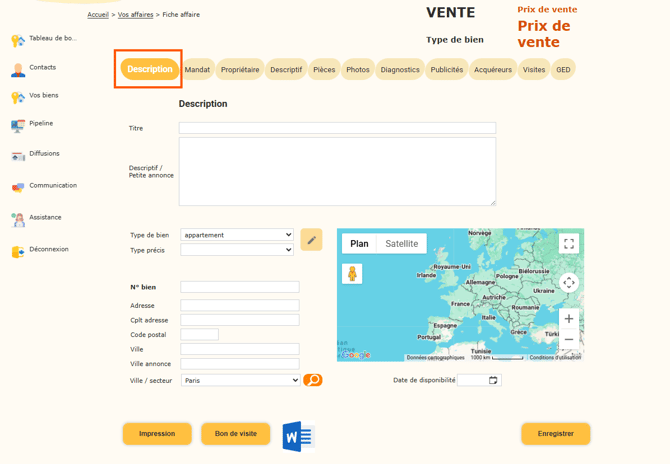The image size is (670, 464).
Task: Switch the map to Satellite view
Action: pyautogui.click(x=402, y=244)
